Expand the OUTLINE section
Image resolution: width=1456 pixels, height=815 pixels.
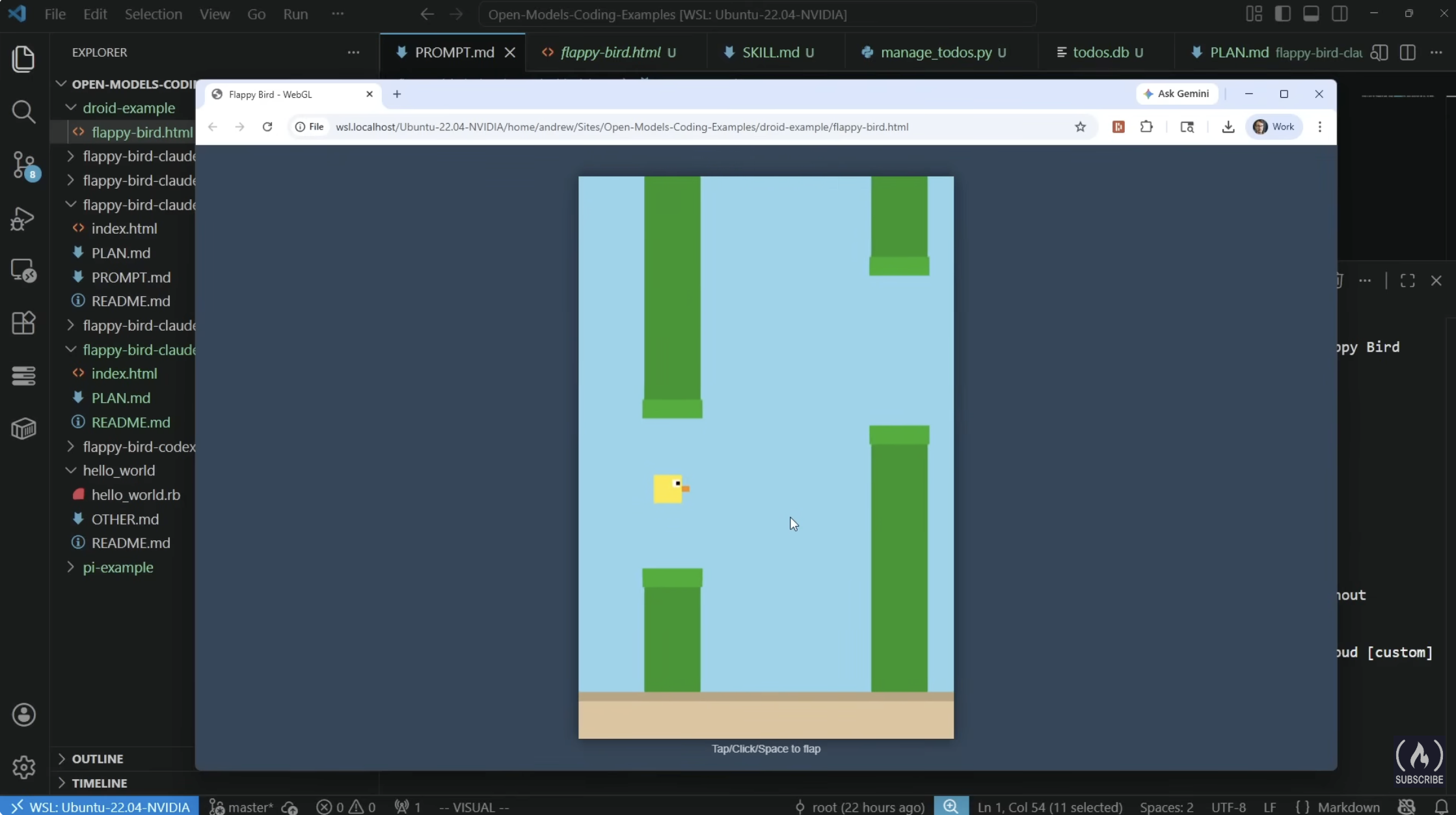click(98, 758)
